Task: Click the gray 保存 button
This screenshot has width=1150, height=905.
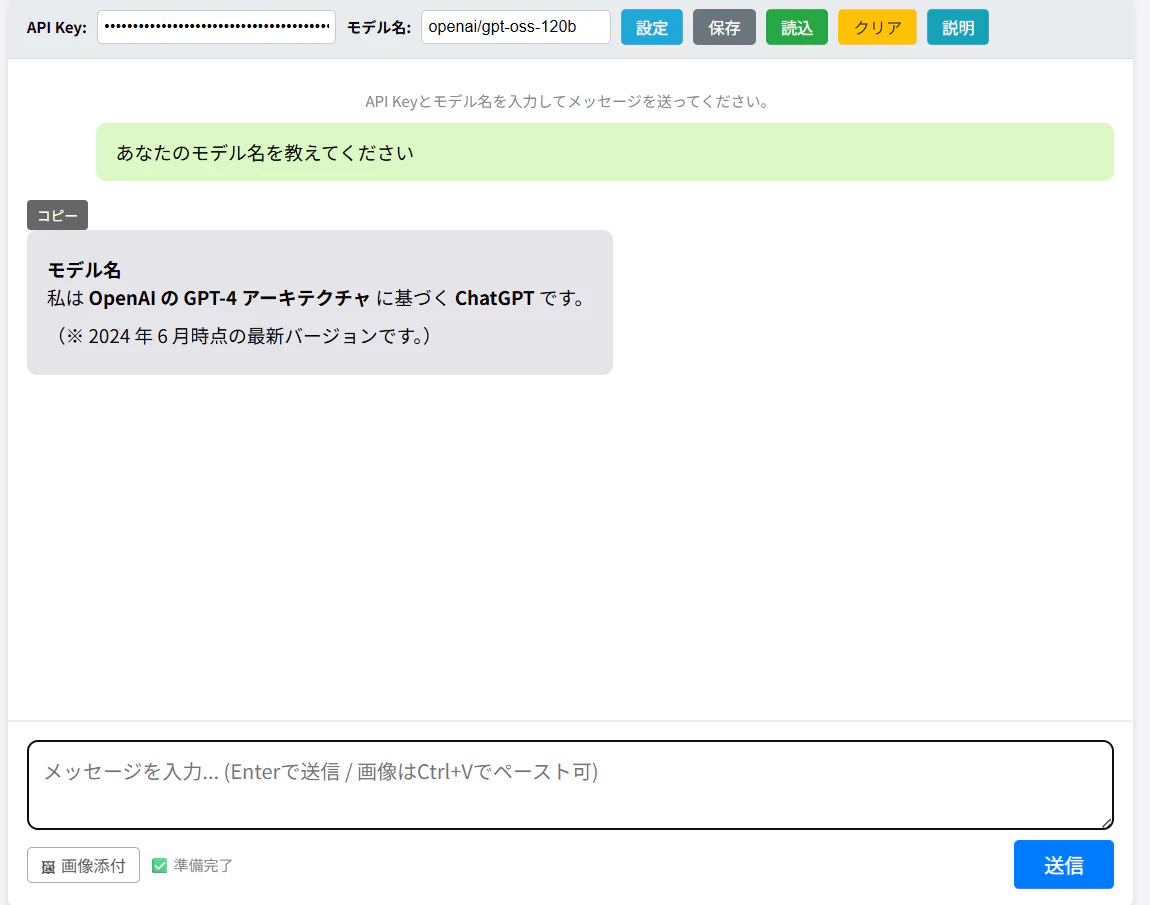Action: [725, 27]
